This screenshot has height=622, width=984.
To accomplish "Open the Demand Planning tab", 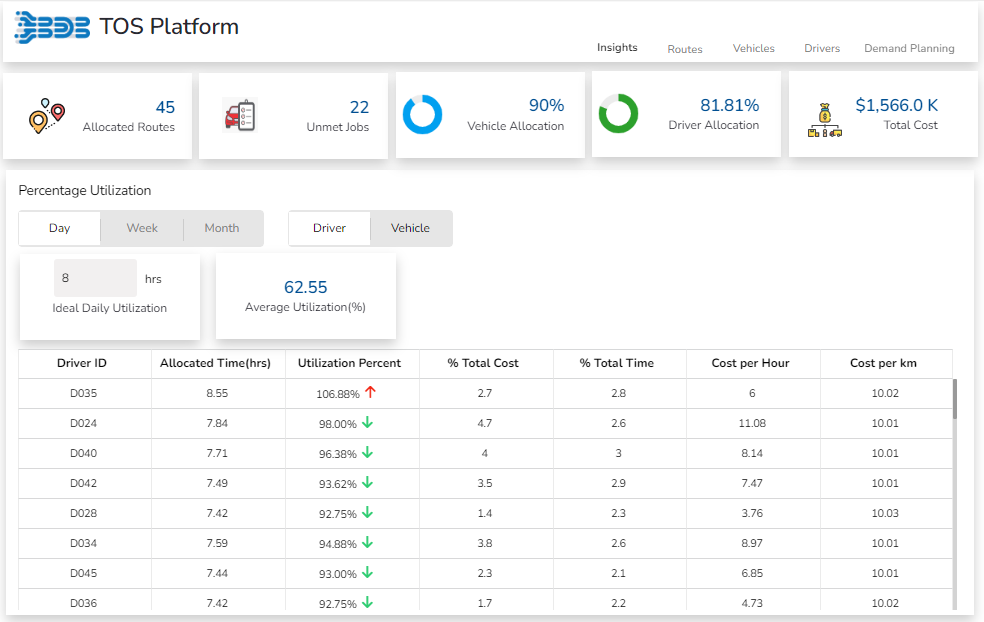I will 909,48.
